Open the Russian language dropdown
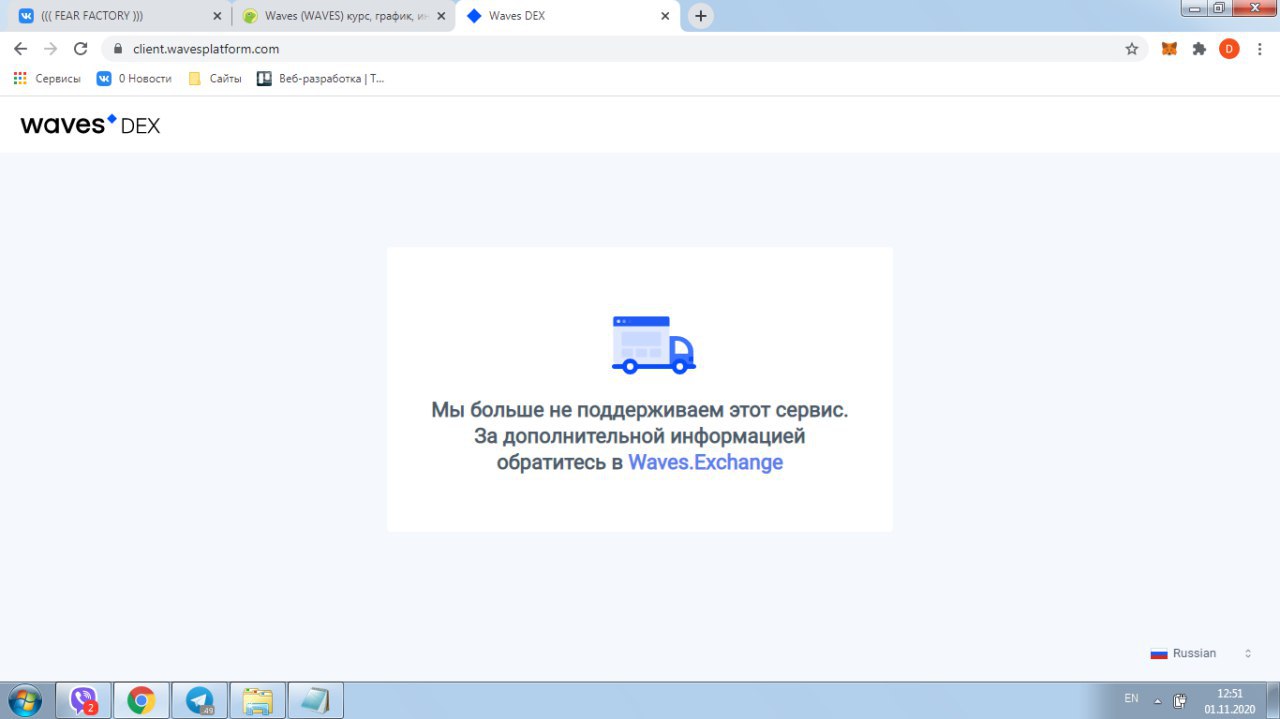The image size is (1280, 719). [x=1201, y=653]
